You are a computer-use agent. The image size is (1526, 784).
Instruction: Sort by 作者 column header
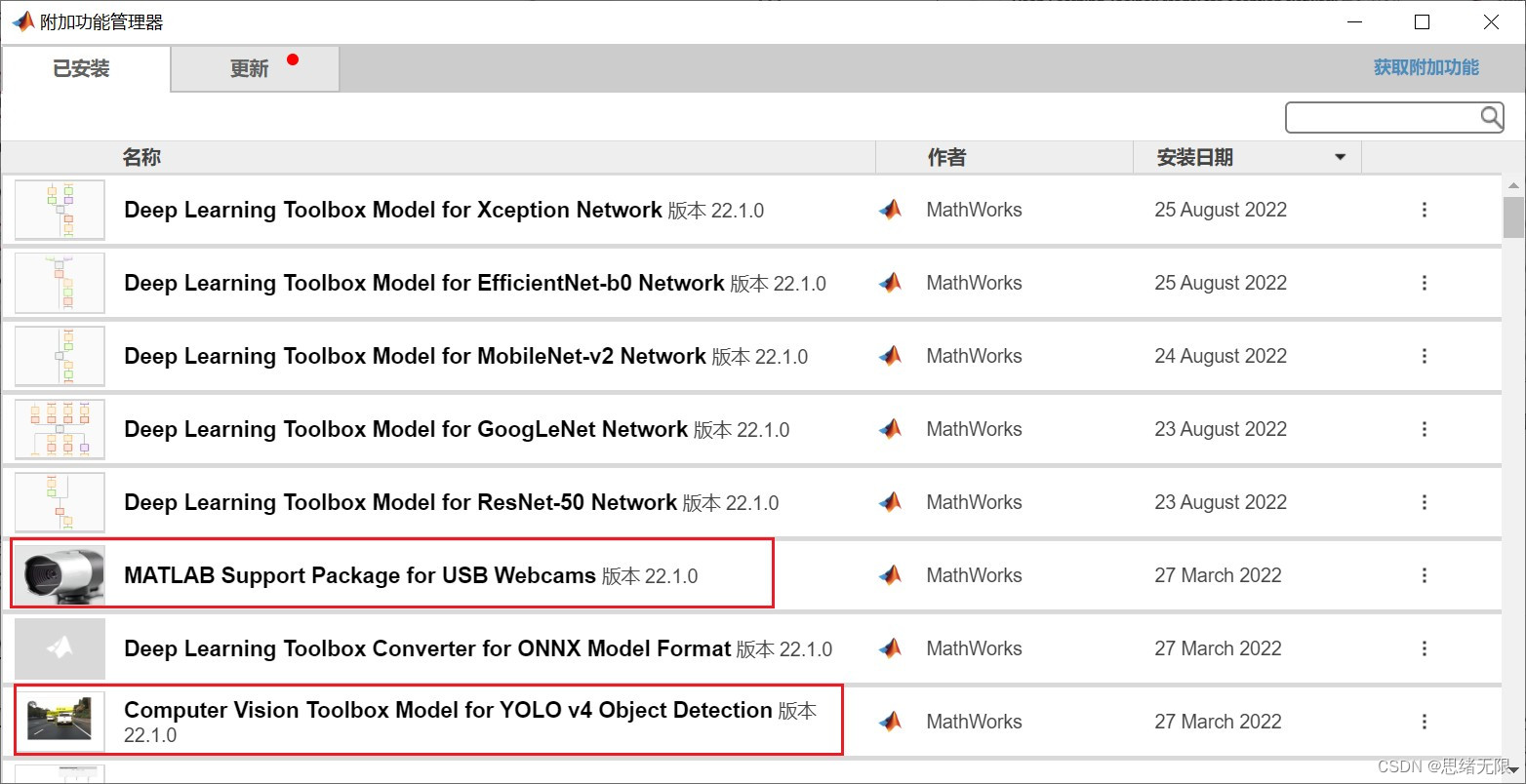click(x=946, y=157)
